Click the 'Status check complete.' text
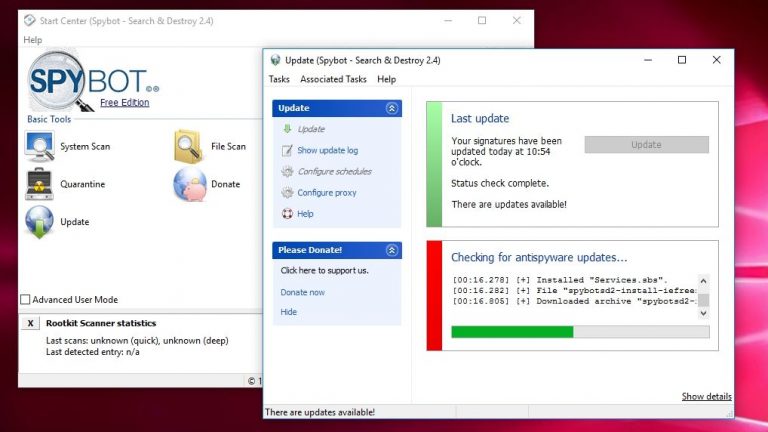 tap(500, 183)
